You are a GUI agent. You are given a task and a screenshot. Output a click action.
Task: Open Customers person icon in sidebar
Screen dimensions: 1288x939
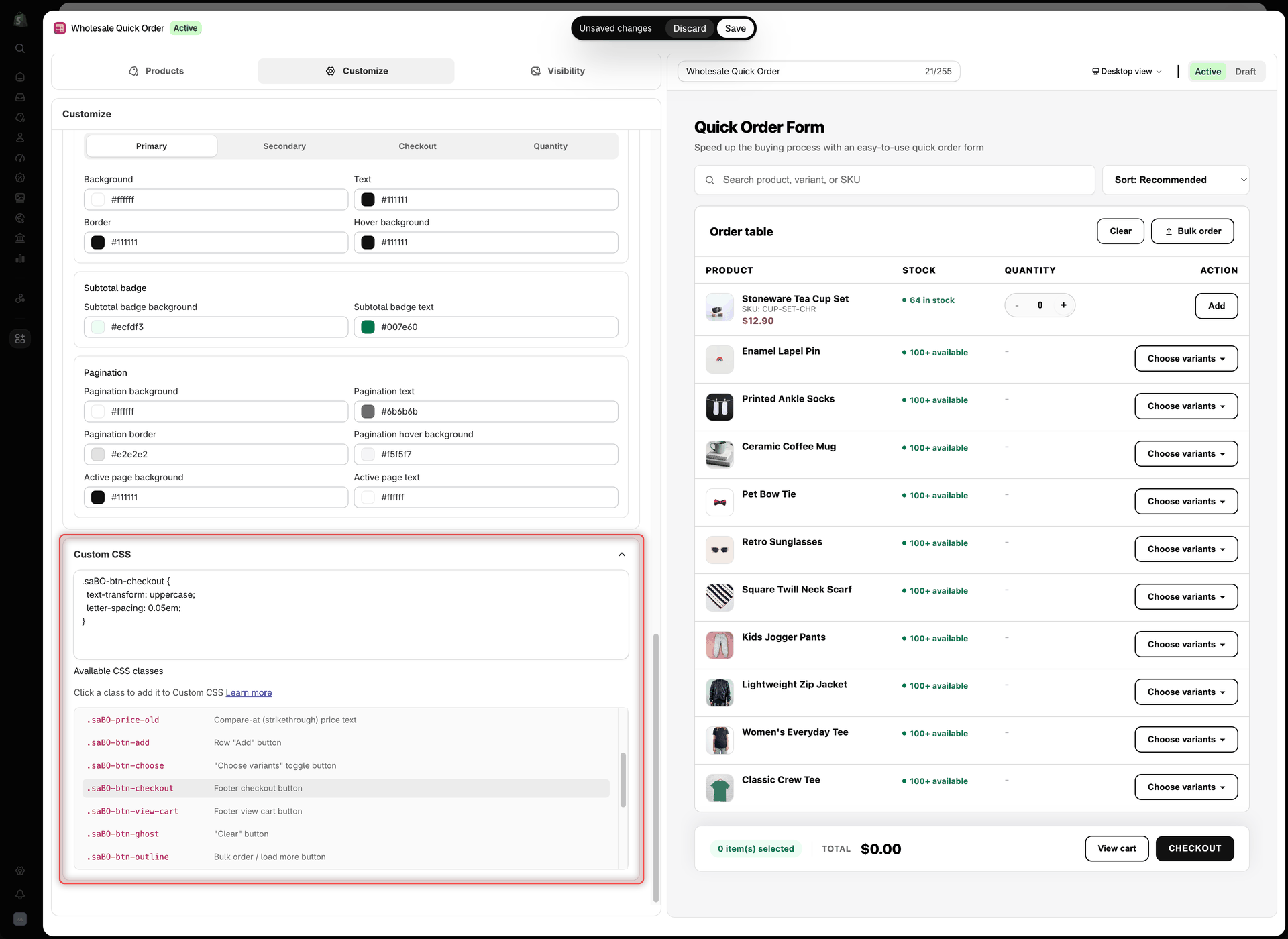[20, 137]
